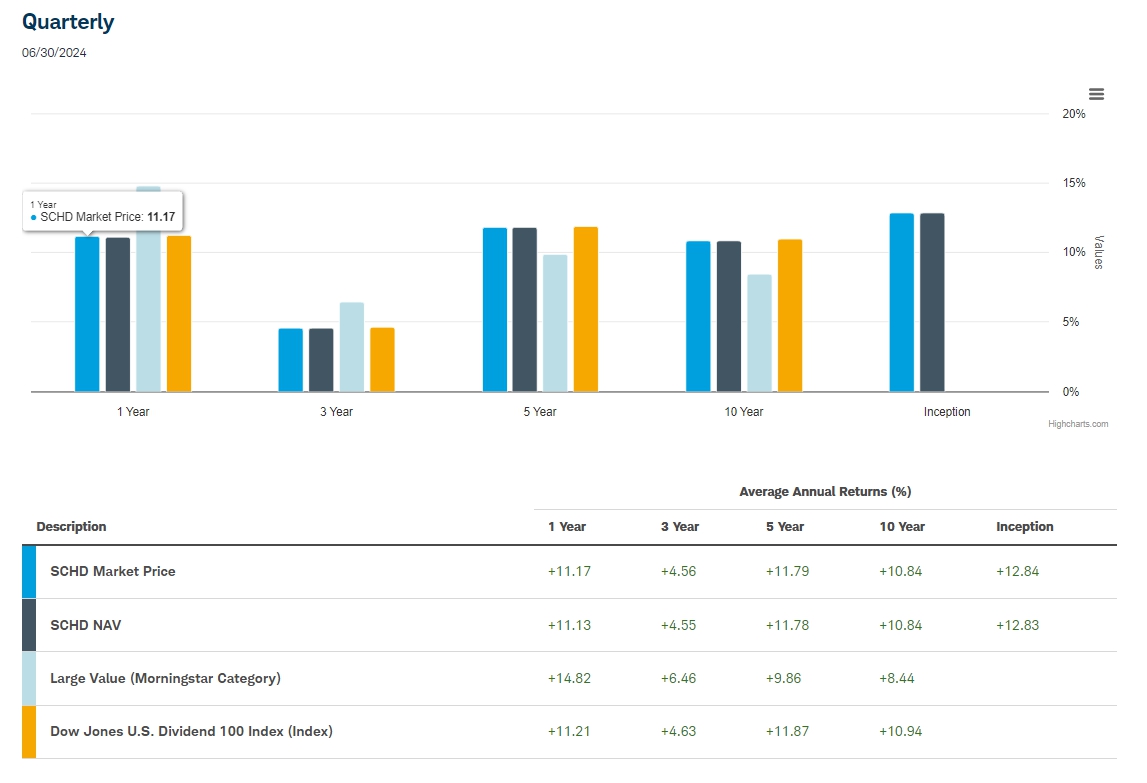Select the 3 Year SCHD Market Price bar

[x=290, y=360]
